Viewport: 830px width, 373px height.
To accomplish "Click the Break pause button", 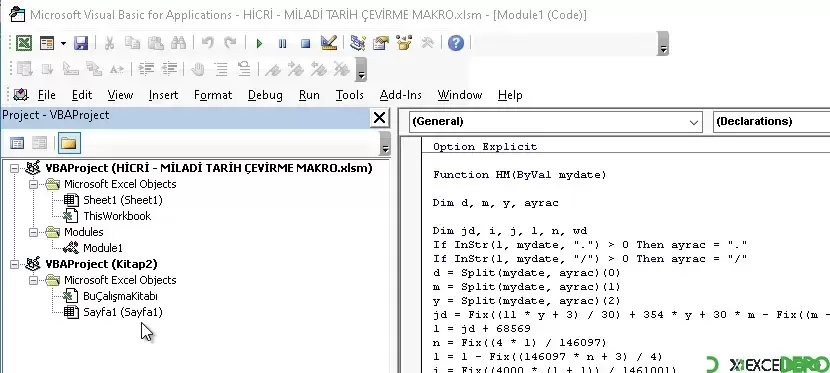I will (x=282, y=43).
